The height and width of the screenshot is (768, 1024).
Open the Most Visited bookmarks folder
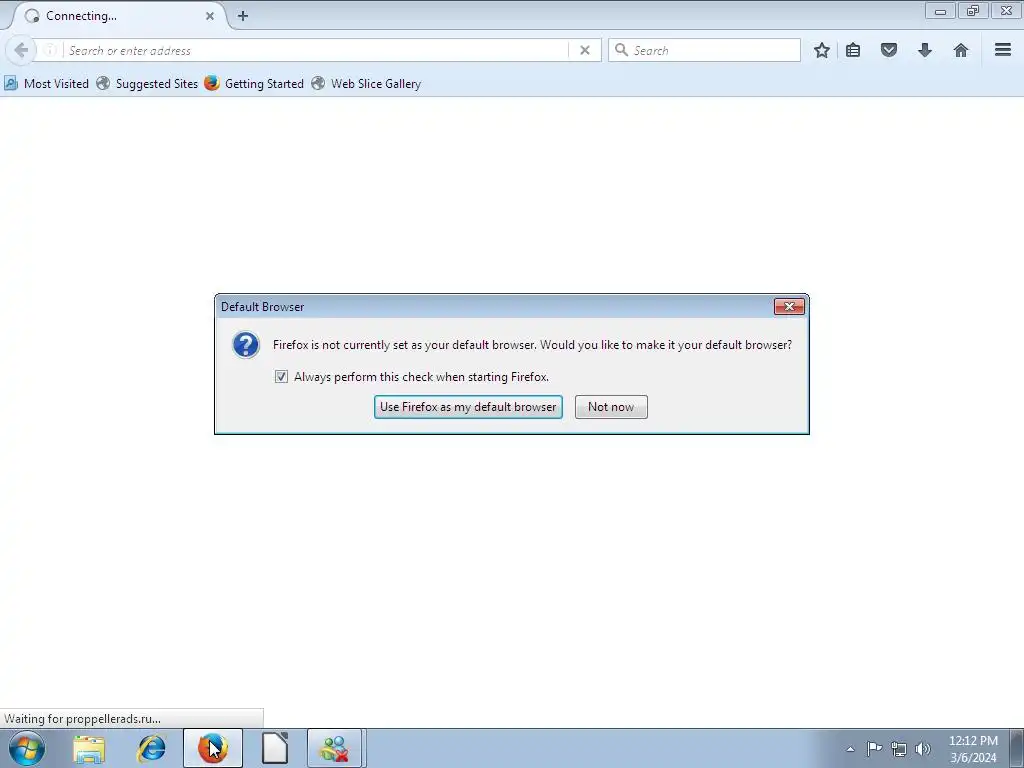pyautogui.click(x=46, y=84)
